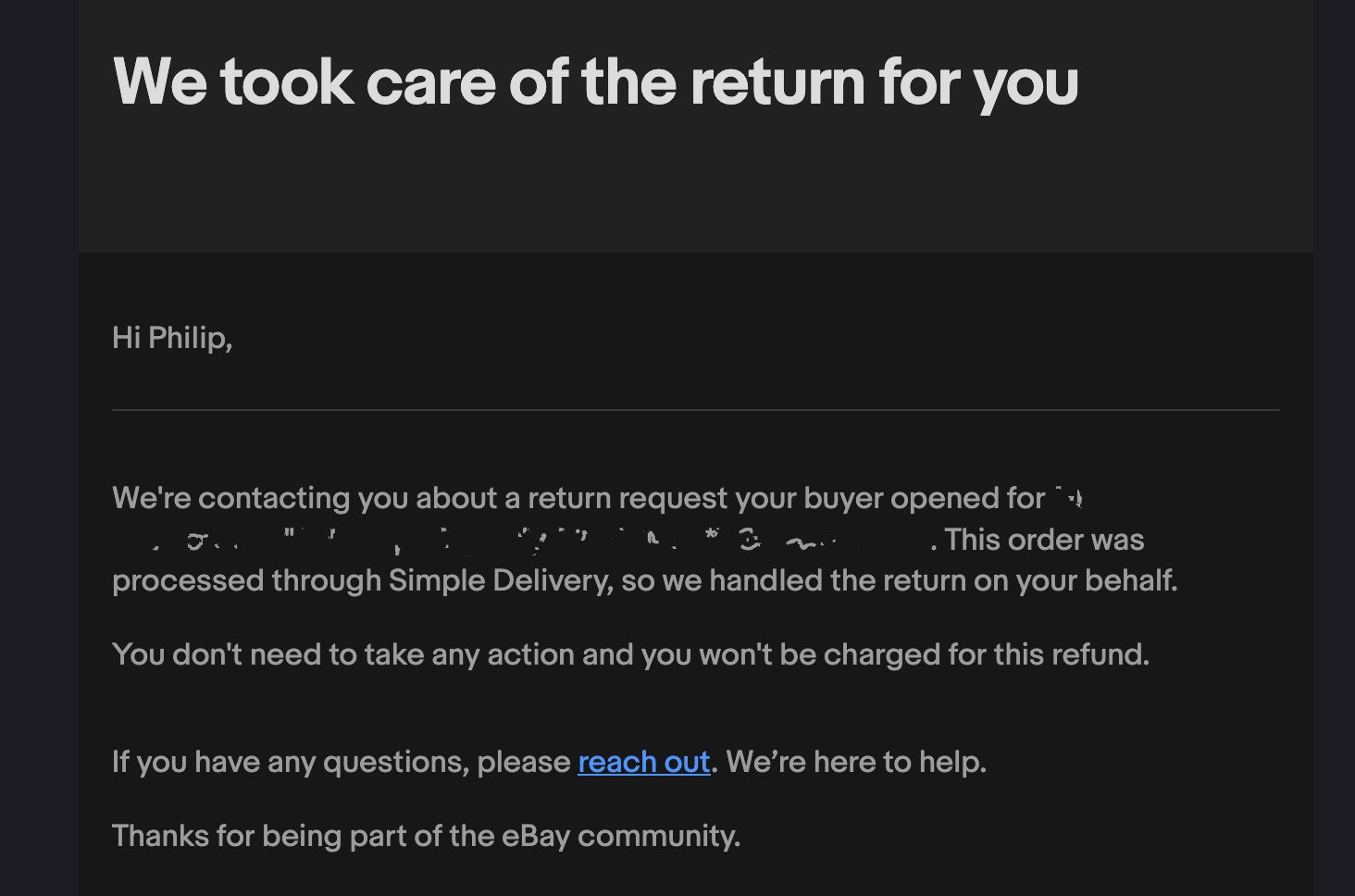Viewport: 1355px width, 896px height.
Task: Click "we handled the return on your behalf"
Action: pyautogui.click(x=943, y=581)
